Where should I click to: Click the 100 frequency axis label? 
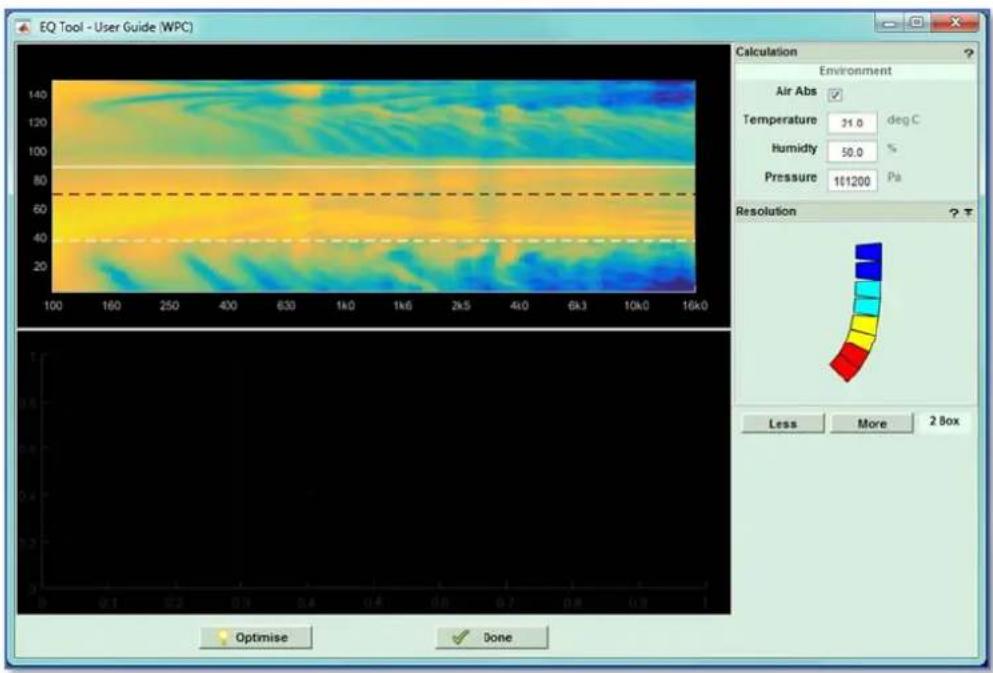click(x=53, y=306)
